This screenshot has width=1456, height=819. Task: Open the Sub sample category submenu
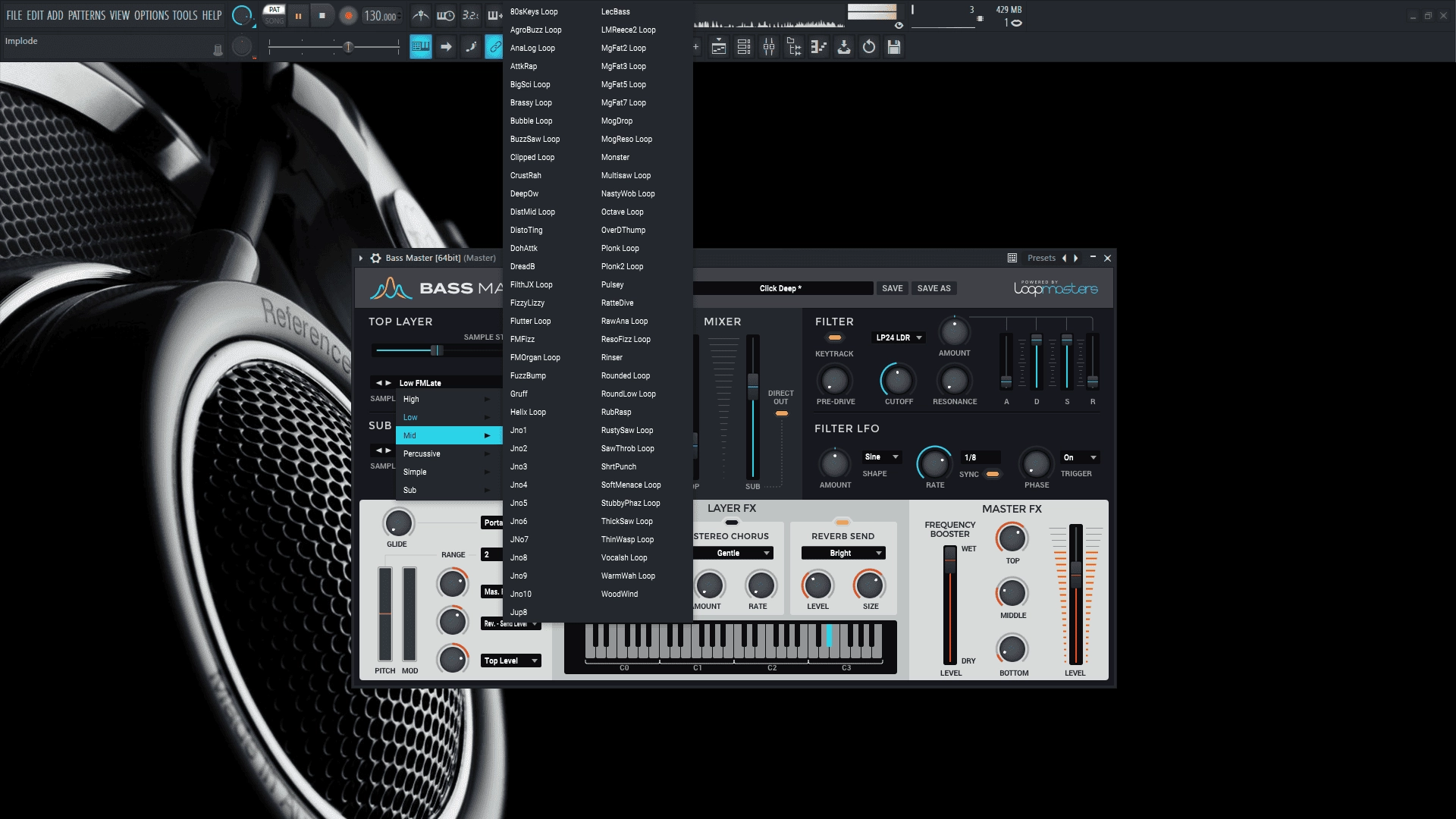pos(449,490)
